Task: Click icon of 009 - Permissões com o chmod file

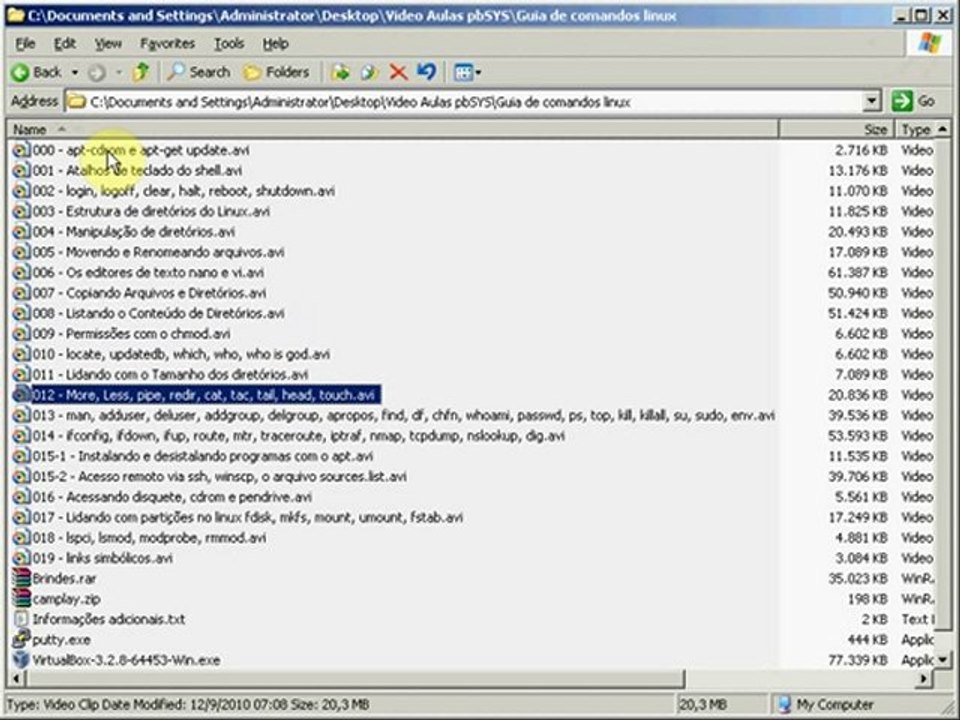Action: click(21, 334)
